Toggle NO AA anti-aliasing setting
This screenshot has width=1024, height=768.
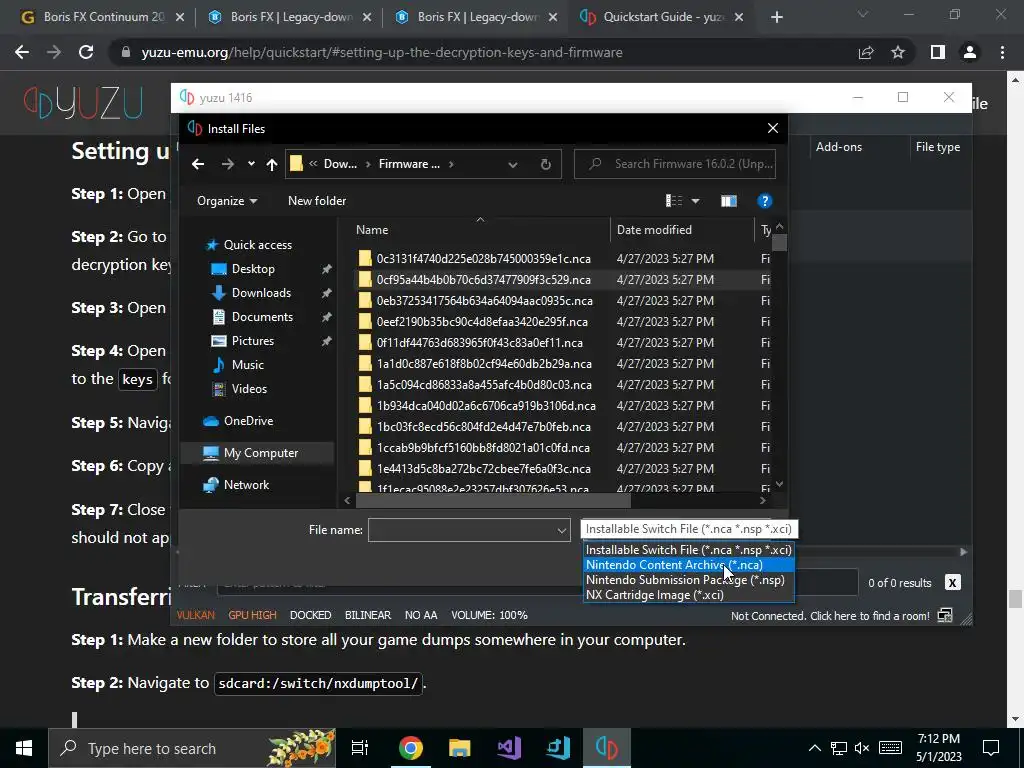click(421, 615)
